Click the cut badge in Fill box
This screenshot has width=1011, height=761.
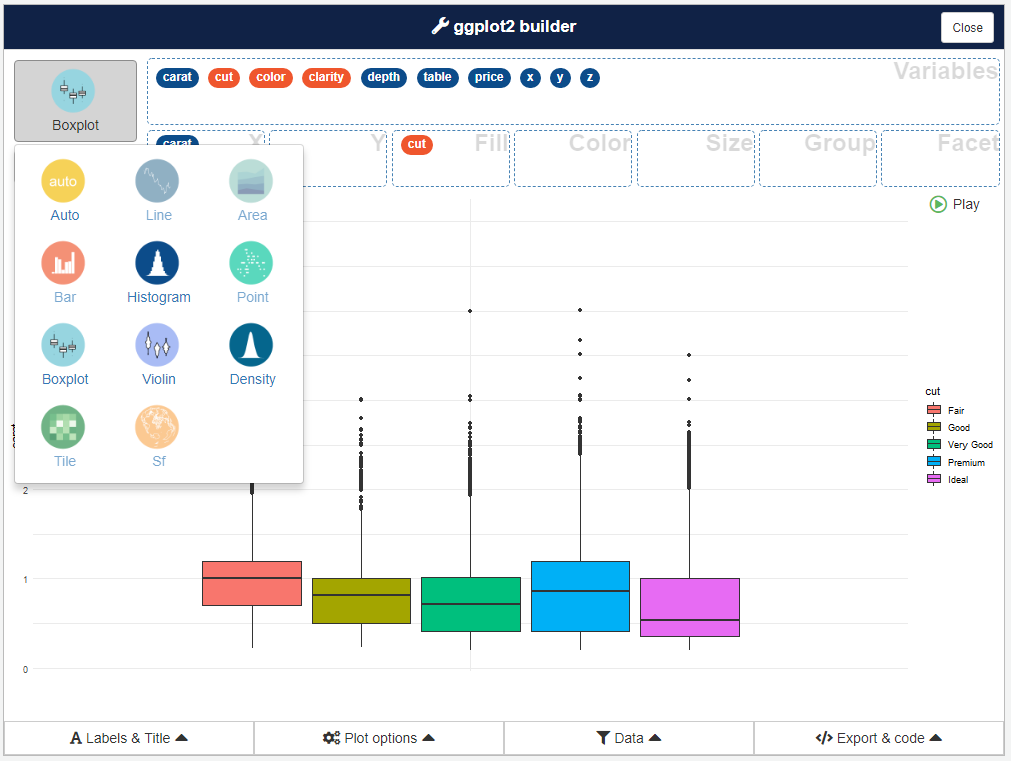click(x=417, y=144)
